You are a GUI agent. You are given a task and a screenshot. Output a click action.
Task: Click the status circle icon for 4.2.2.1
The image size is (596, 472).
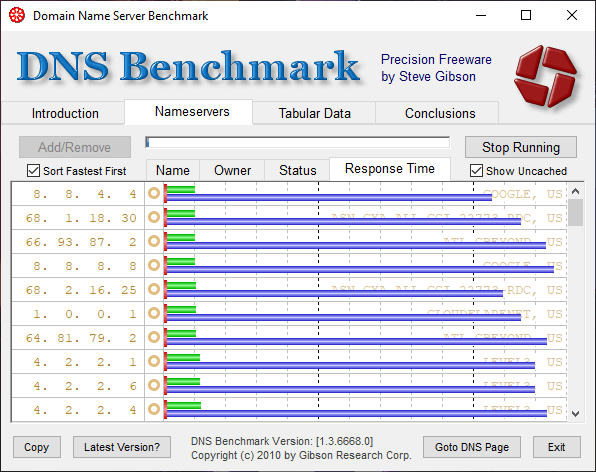pos(154,361)
